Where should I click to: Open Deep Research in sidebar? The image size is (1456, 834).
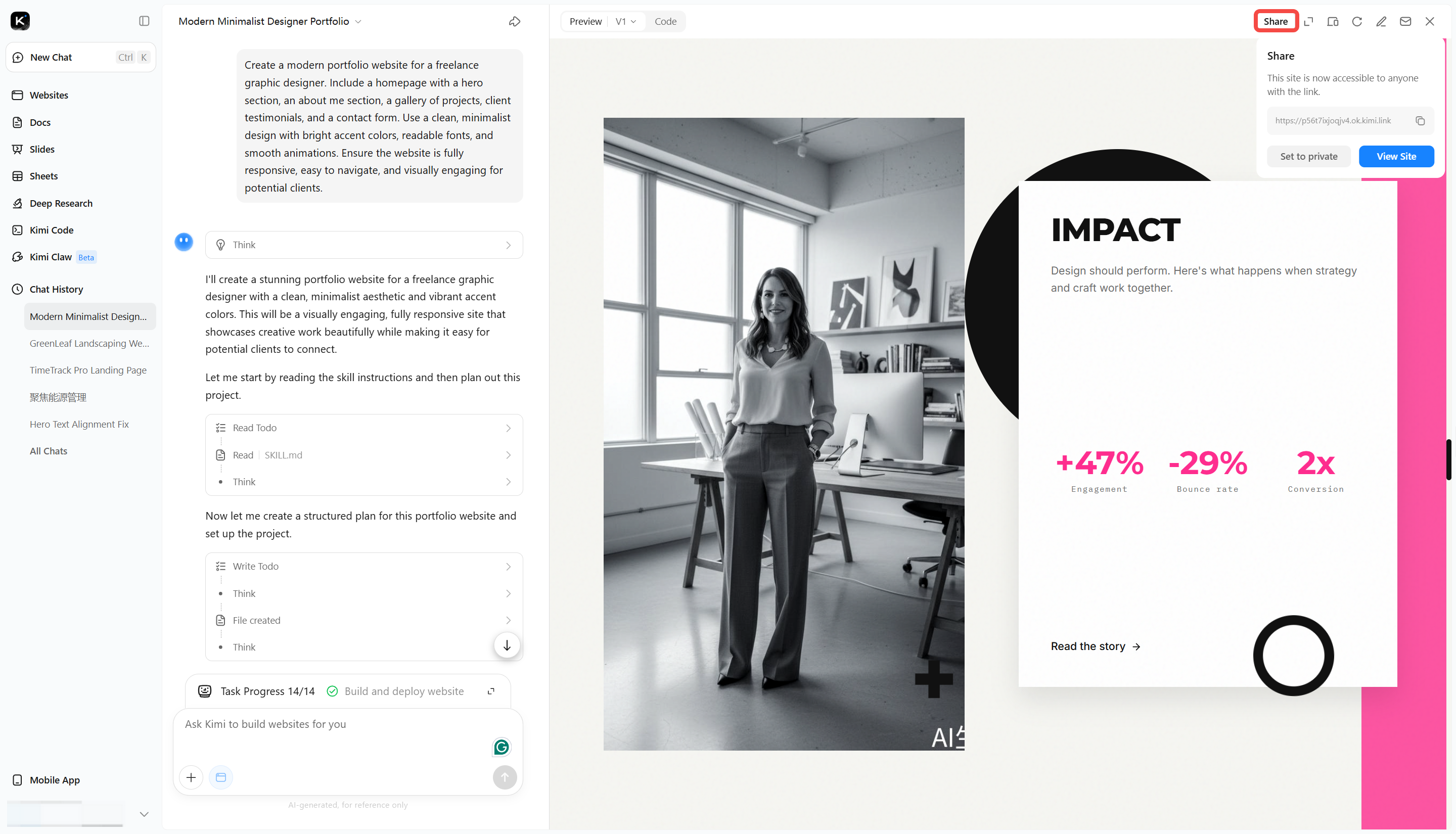pyautogui.click(x=61, y=203)
